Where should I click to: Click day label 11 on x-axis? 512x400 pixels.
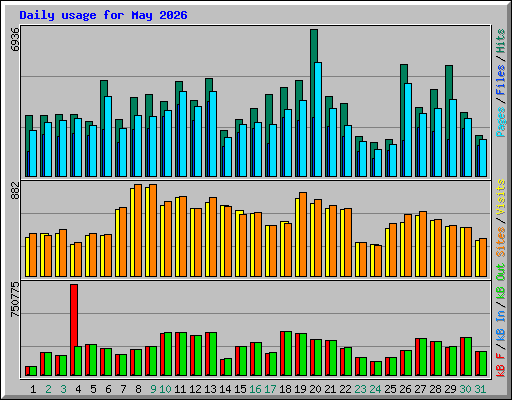click(180, 389)
